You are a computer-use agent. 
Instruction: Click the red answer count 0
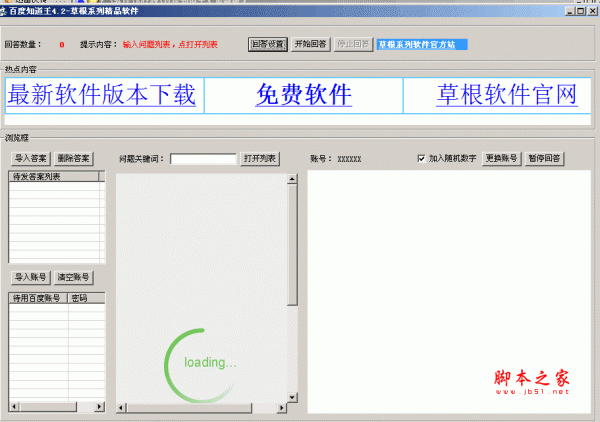coord(62,45)
